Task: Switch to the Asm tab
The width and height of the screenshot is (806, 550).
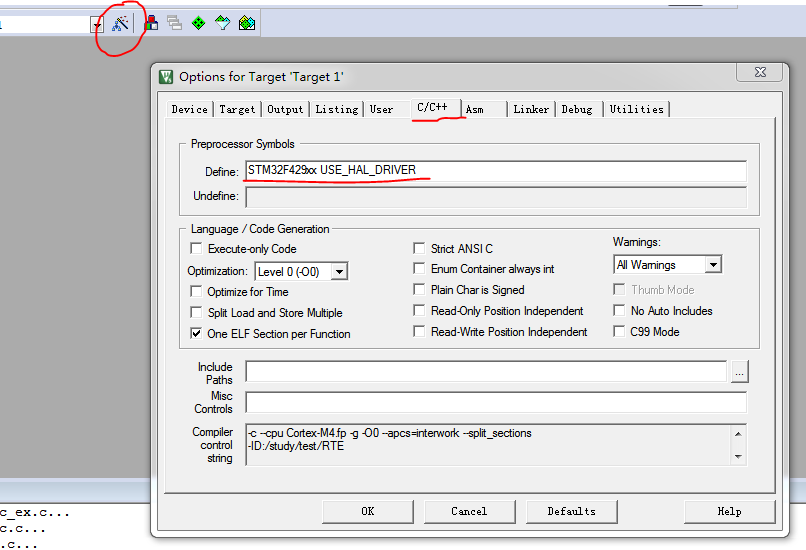Action: click(x=474, y=109)
